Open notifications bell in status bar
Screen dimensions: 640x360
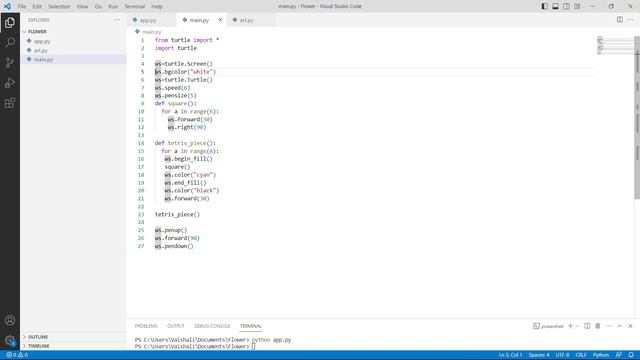pyautogui.click(x=631, y=355)
